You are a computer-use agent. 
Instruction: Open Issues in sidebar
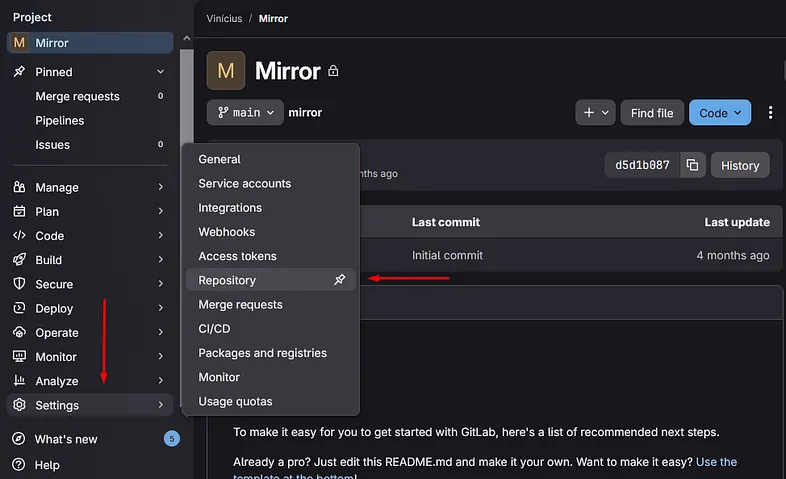tap(90, 144)
